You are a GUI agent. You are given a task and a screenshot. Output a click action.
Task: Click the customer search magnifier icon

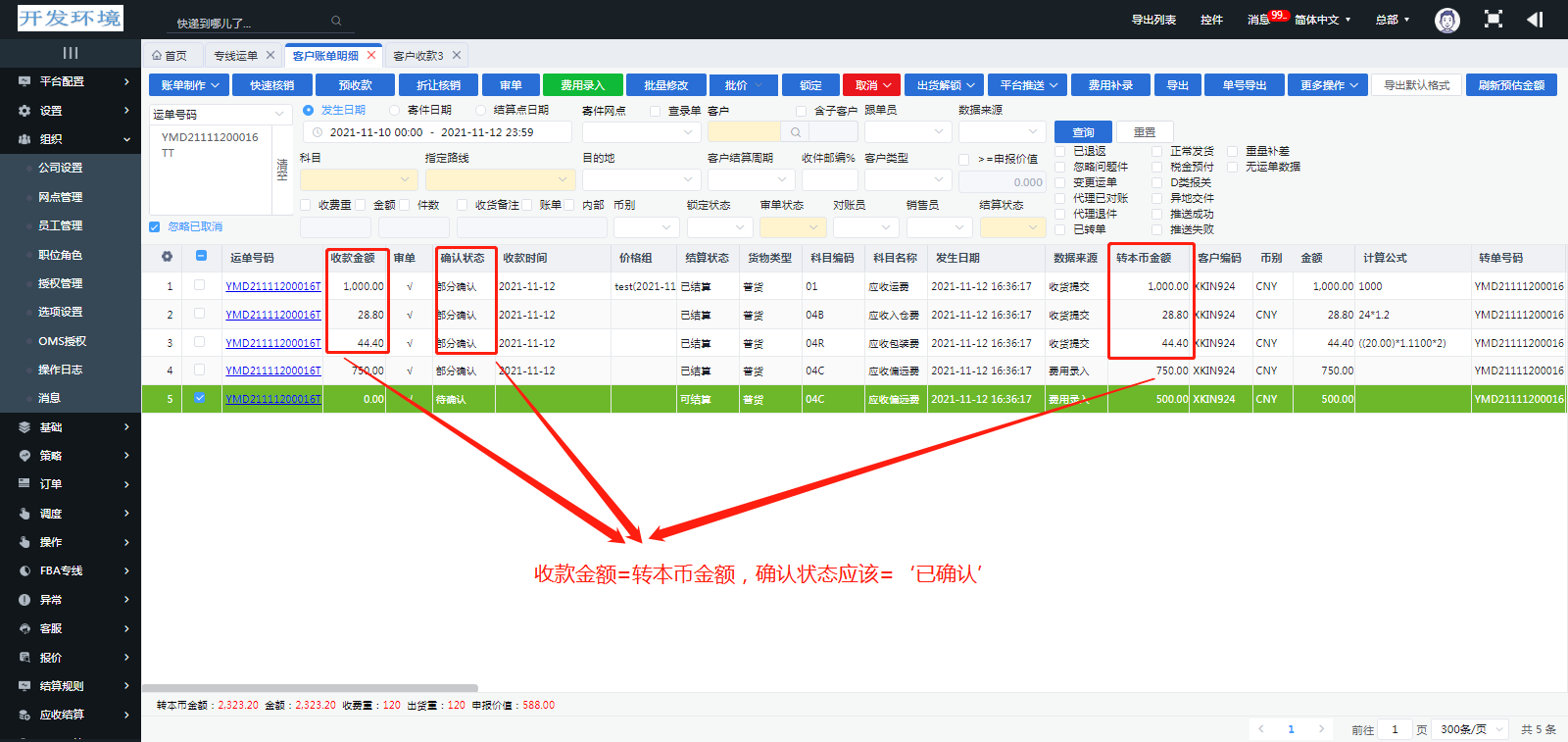coord(795,132)
